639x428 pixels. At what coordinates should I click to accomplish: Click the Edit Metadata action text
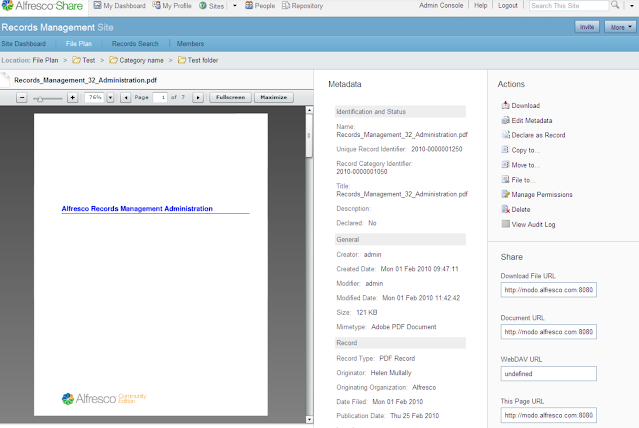531,120
